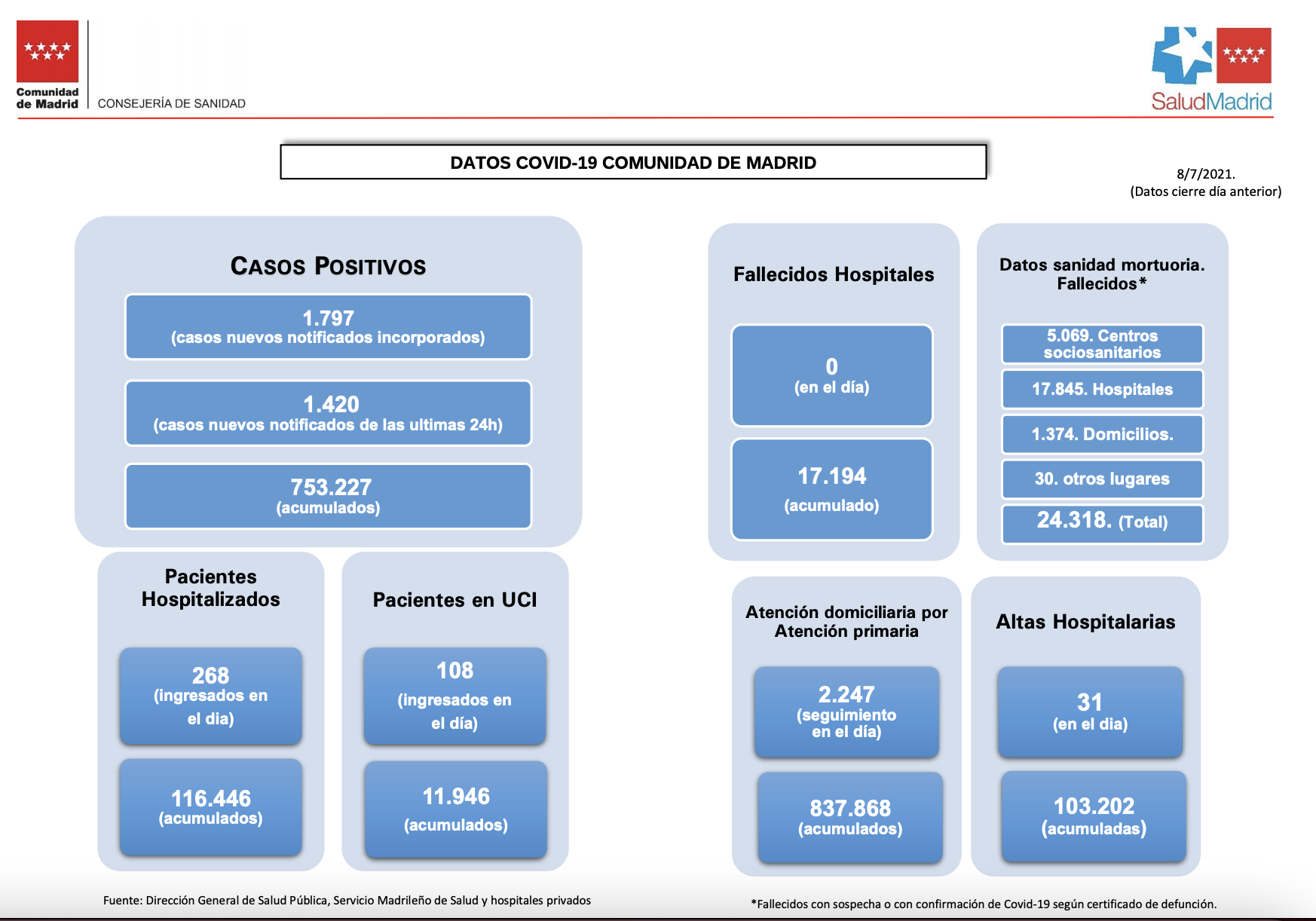Screen dimensions: 1316x921
Task: Click the 116.446 acumulados box
Action: point(211,807)
